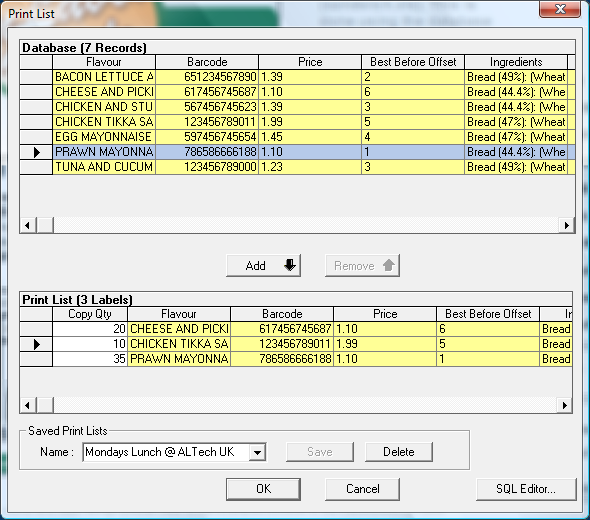This screenshot has width=590, height=520.
Task: Open the SQL Editor
Action: (526, 489)
